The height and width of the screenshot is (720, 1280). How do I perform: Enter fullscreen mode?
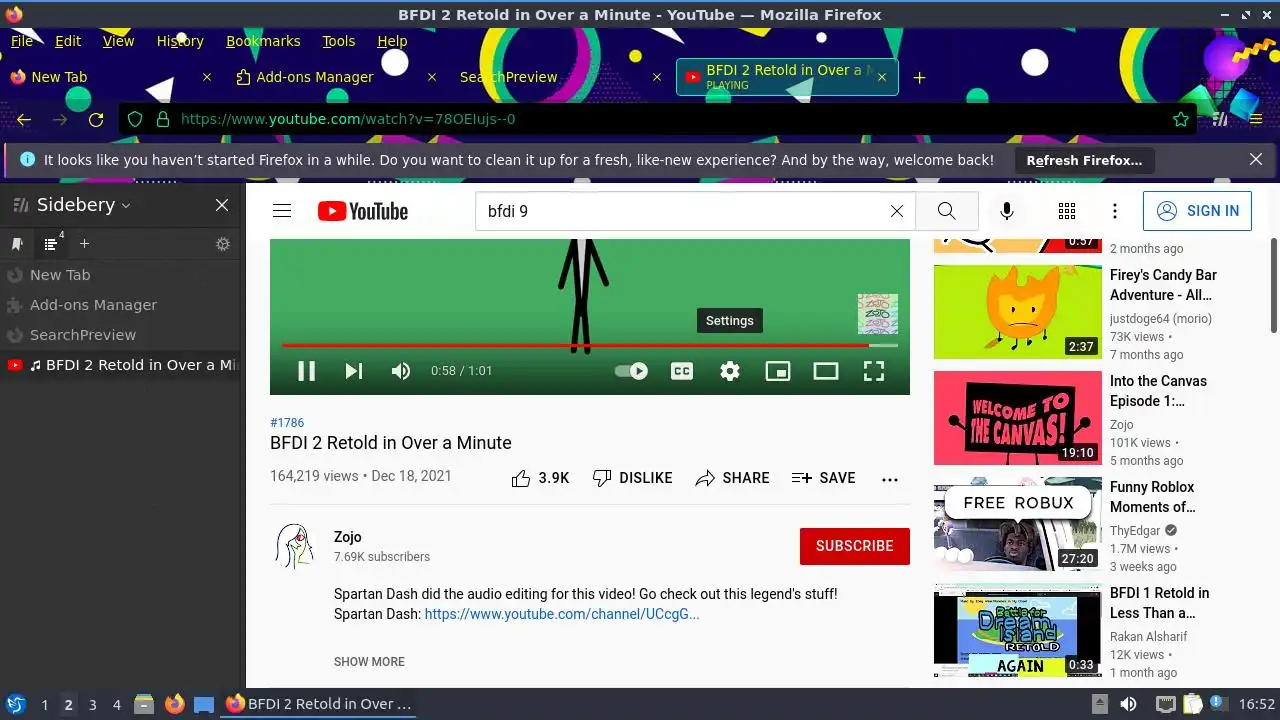(874, 371)
